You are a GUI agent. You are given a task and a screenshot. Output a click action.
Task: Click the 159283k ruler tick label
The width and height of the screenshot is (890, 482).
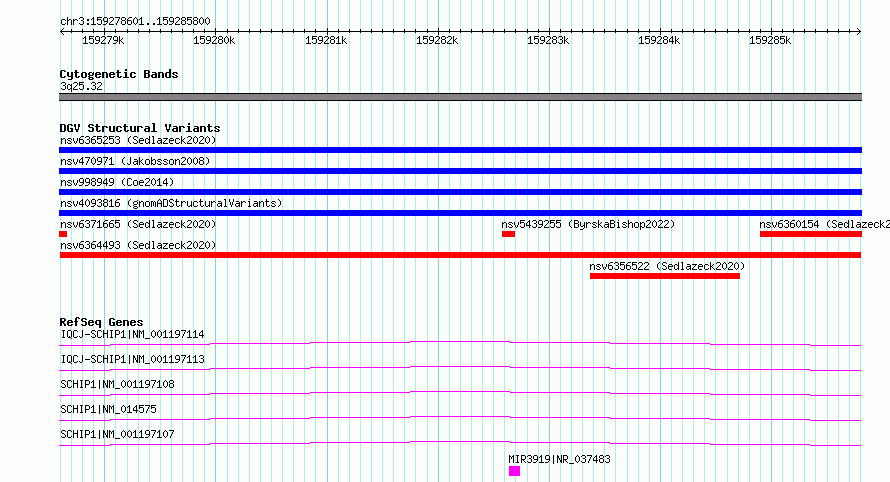pyautogui.click(x=548, y=40)
